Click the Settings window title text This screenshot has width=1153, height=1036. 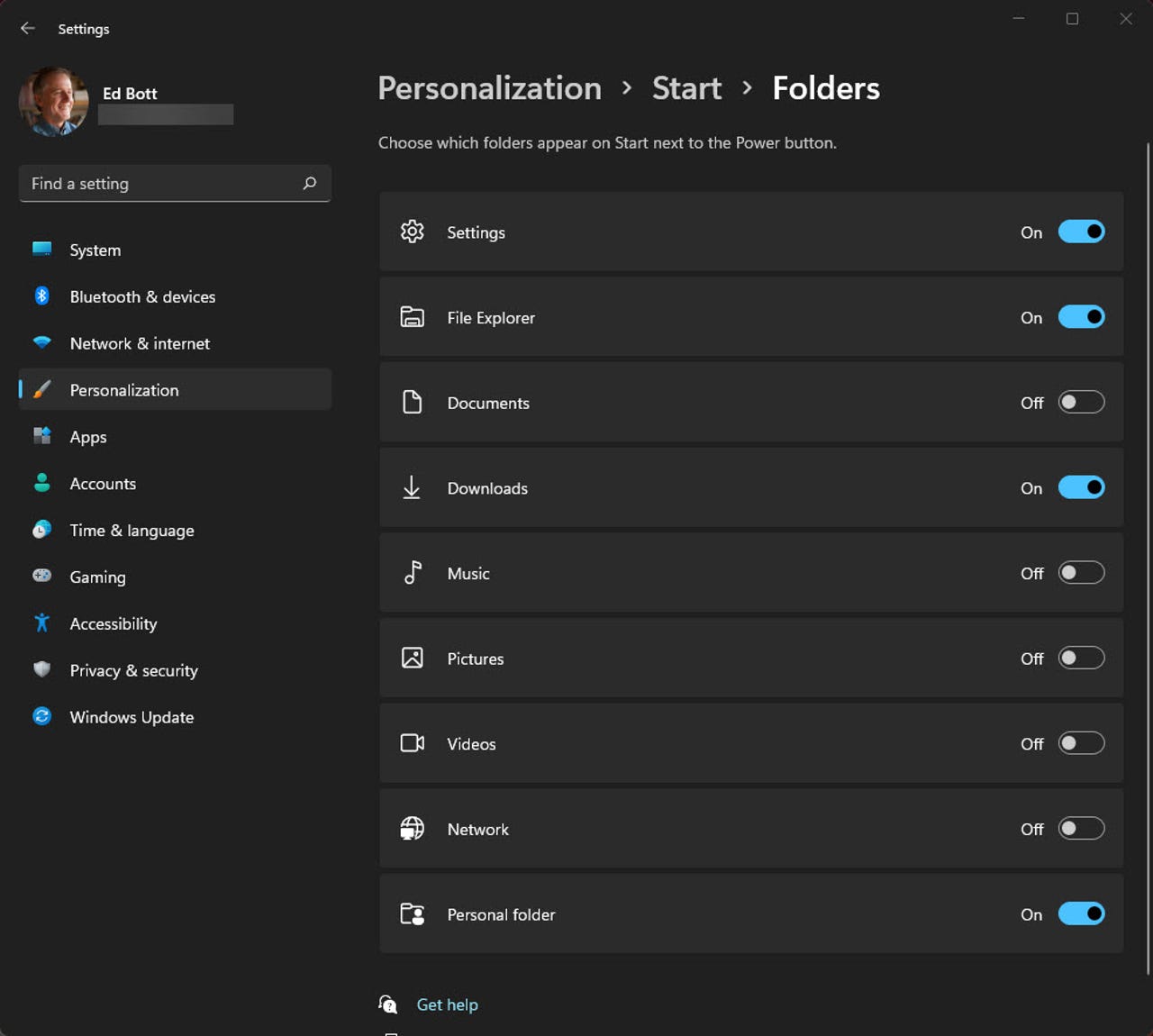click(84, 29)
